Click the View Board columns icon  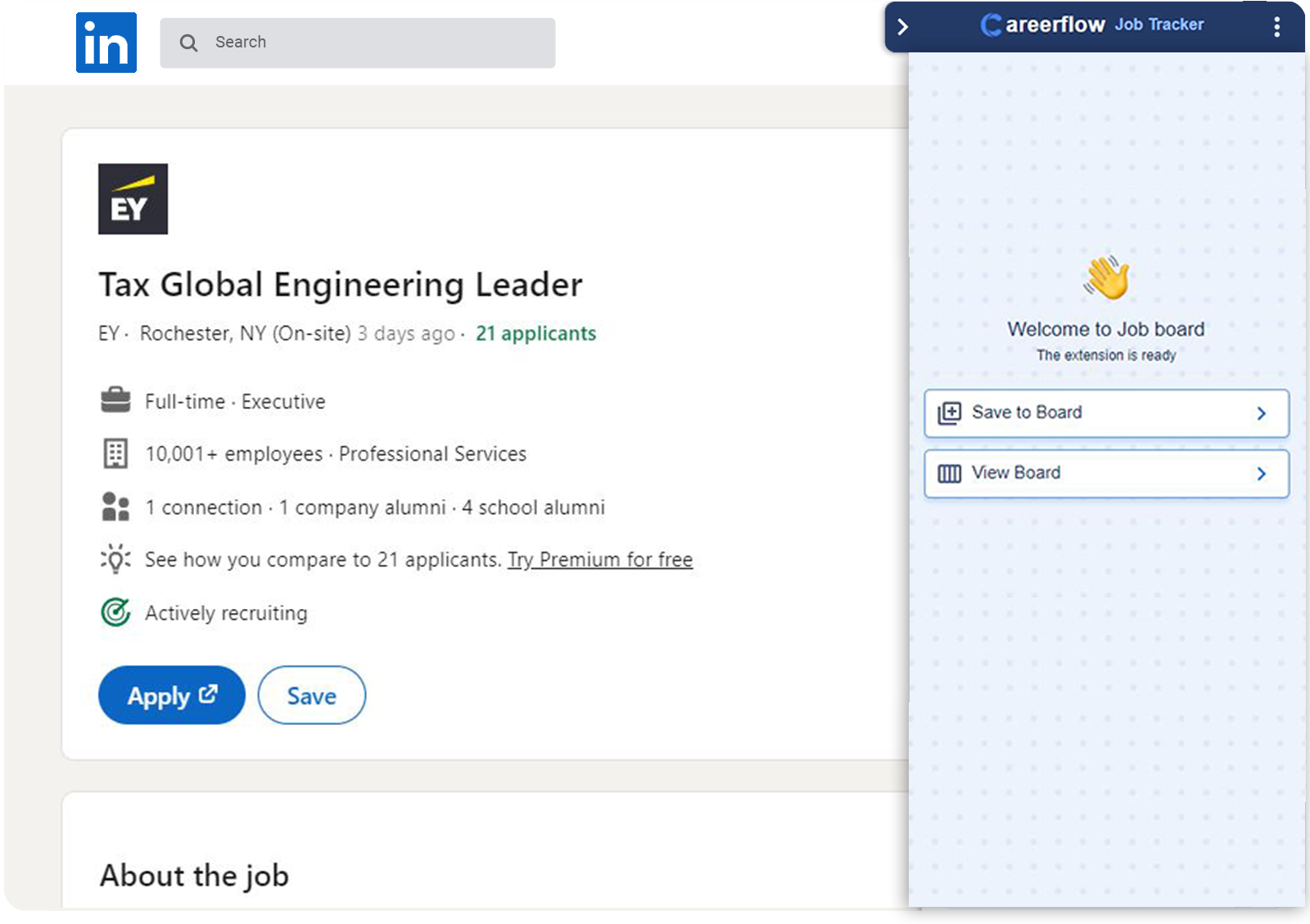[x=949, y=473]
